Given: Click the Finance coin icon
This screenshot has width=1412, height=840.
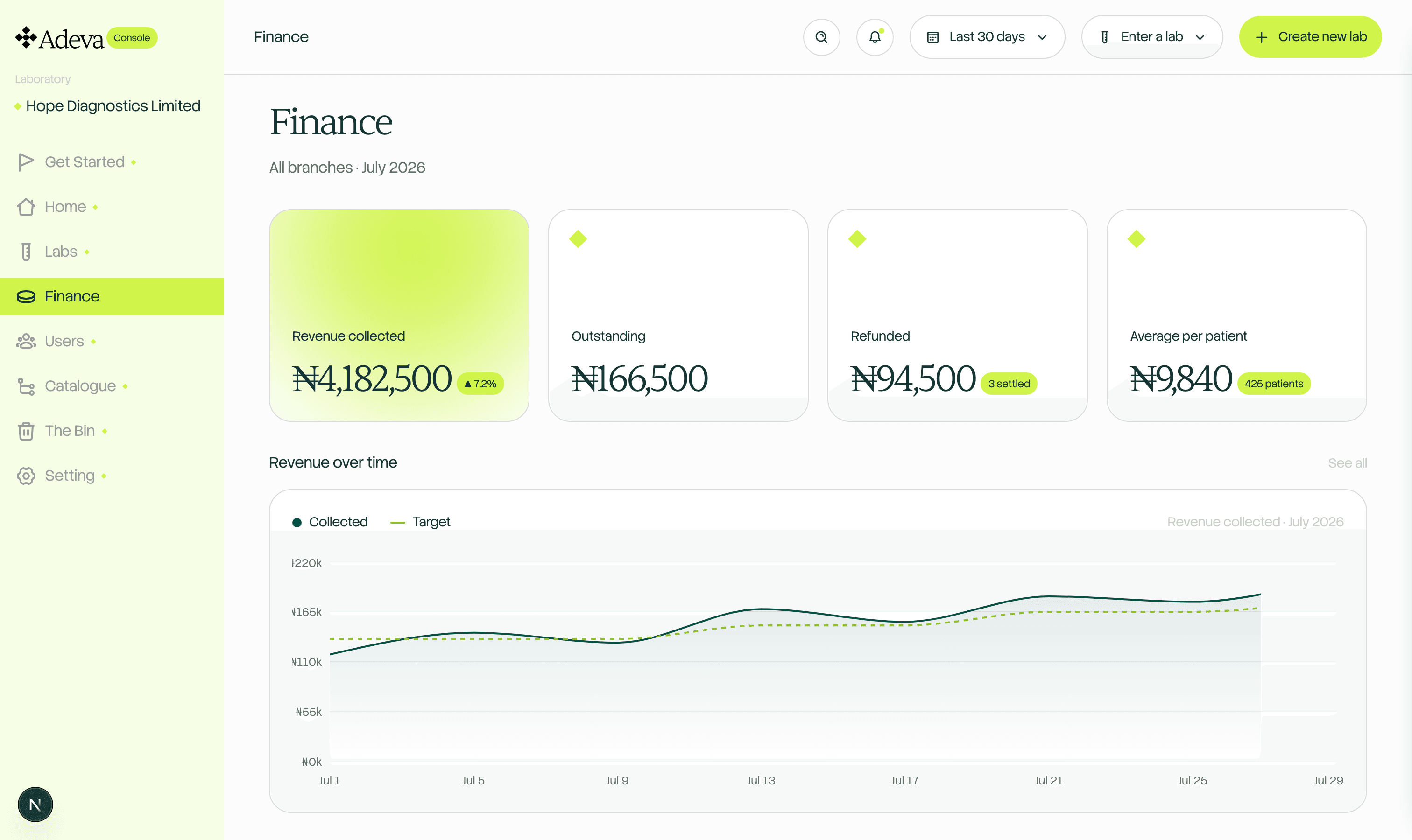Looking at the screenshot, I should [x=26, y=297].
